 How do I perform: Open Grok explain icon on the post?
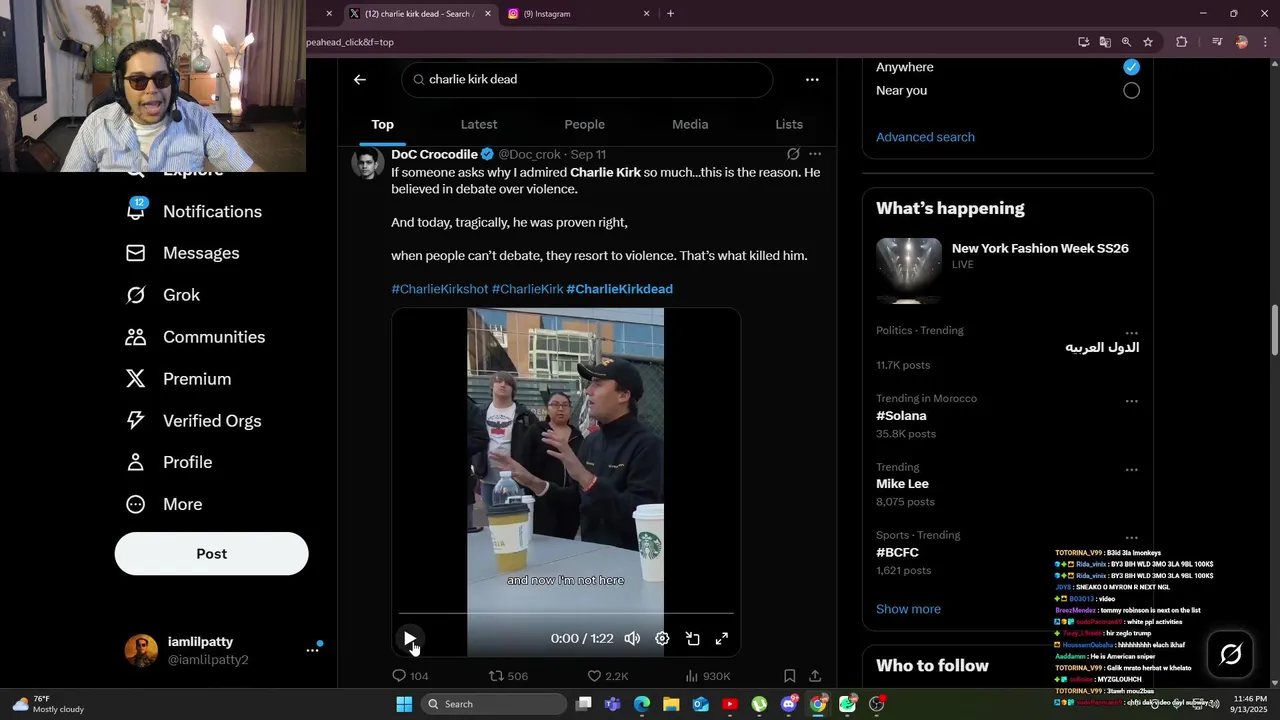pos(793,154)
